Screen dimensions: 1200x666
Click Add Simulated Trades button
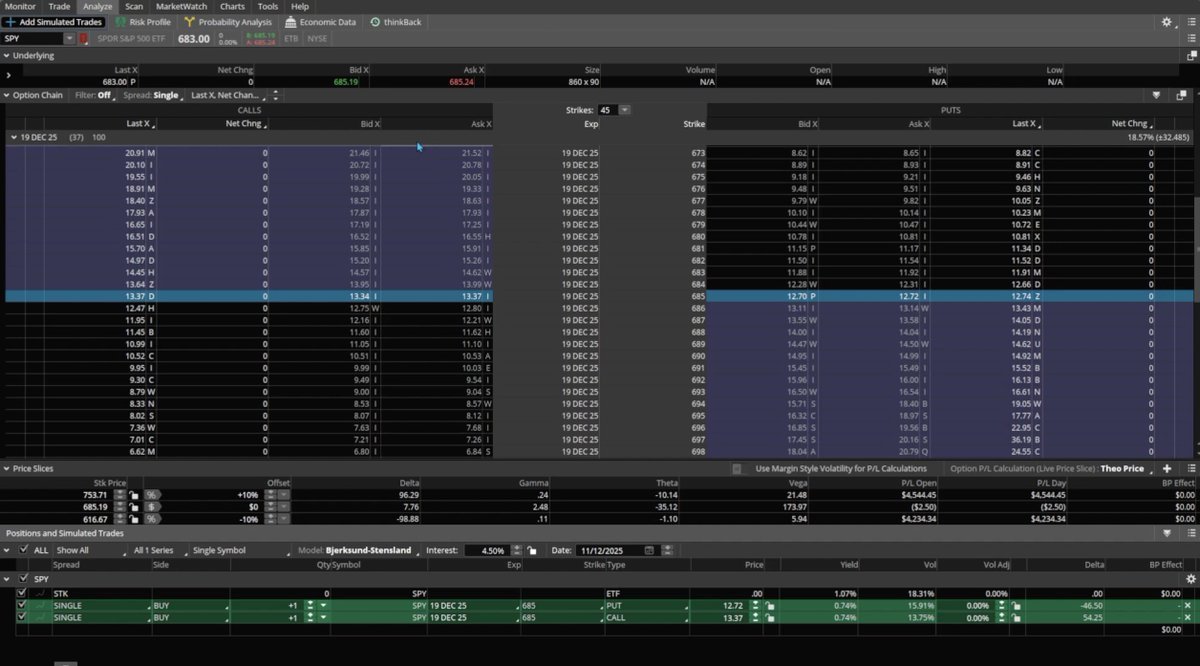[54, 22]
